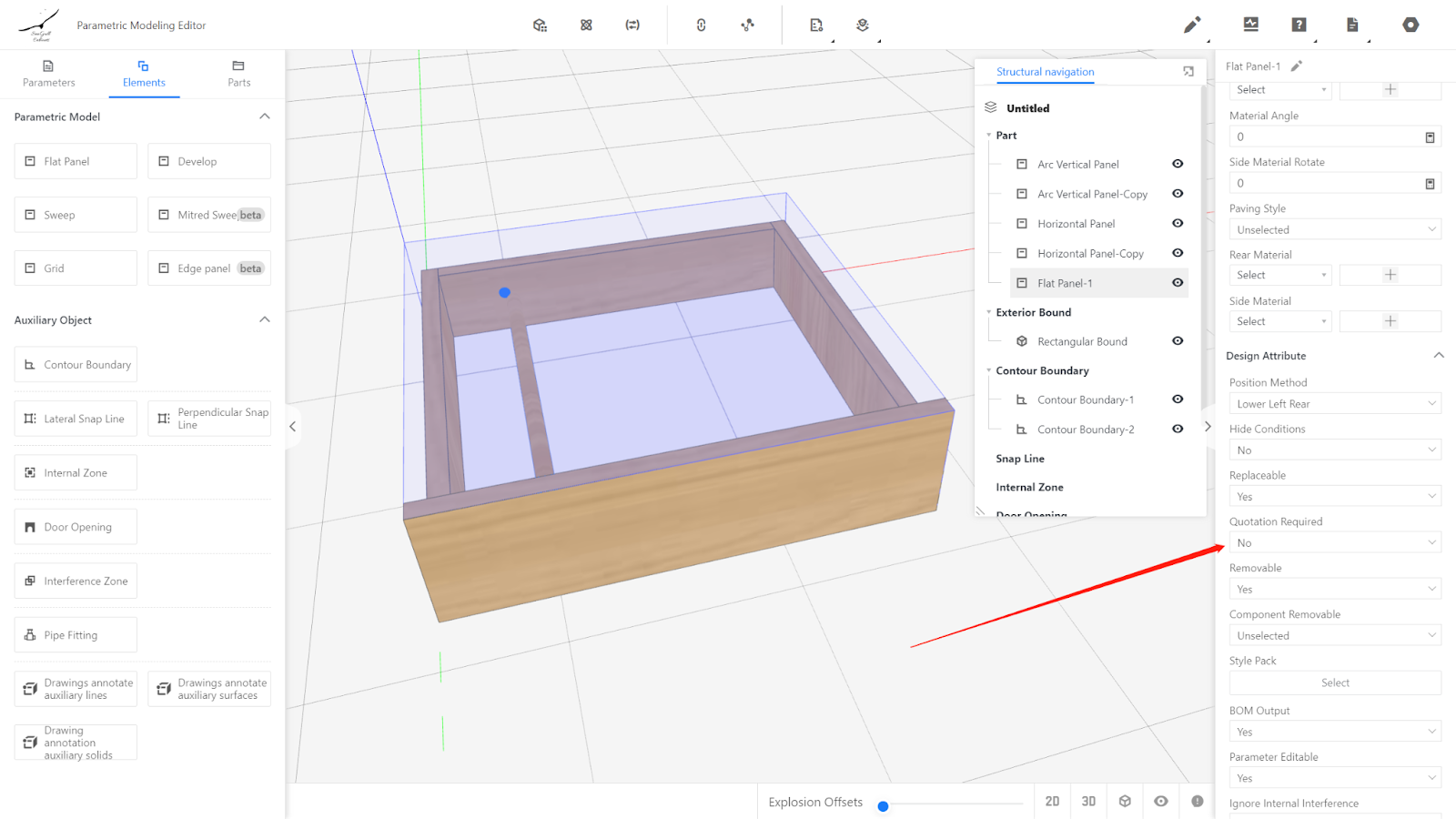
Task: Switch to 2D view mode
Action: [x=1052, y=802]
